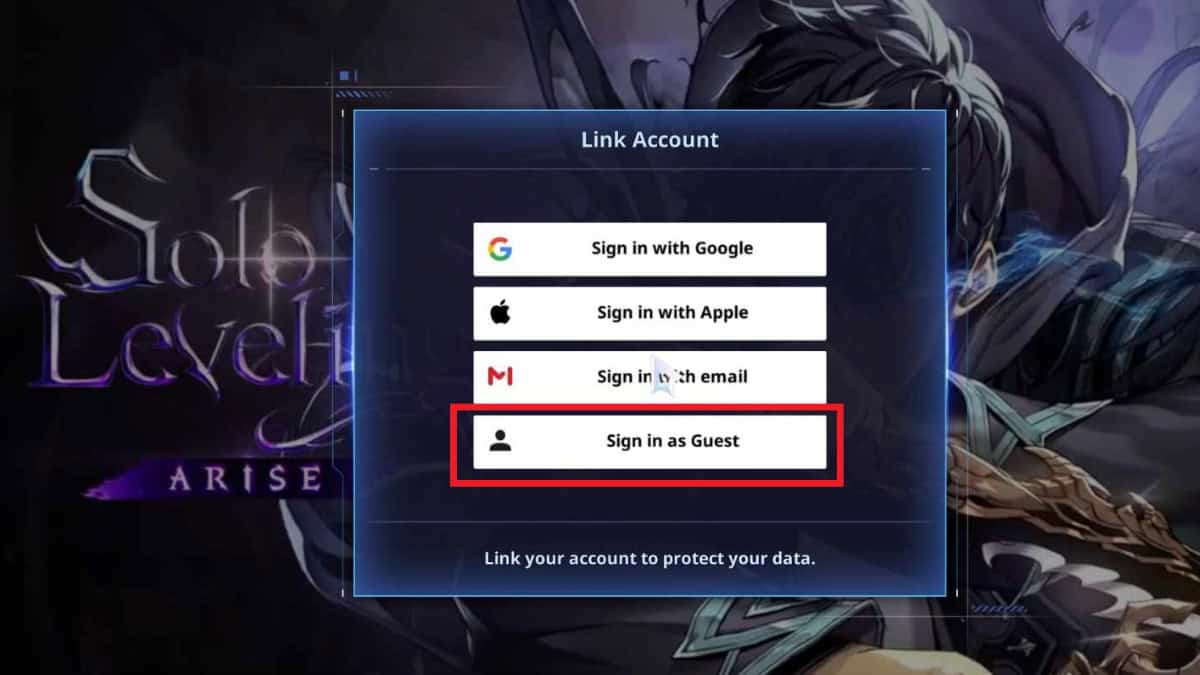Screen dimensions: 1200x675
Task: Click the divider line under Link Account
Action: (650, 169)
